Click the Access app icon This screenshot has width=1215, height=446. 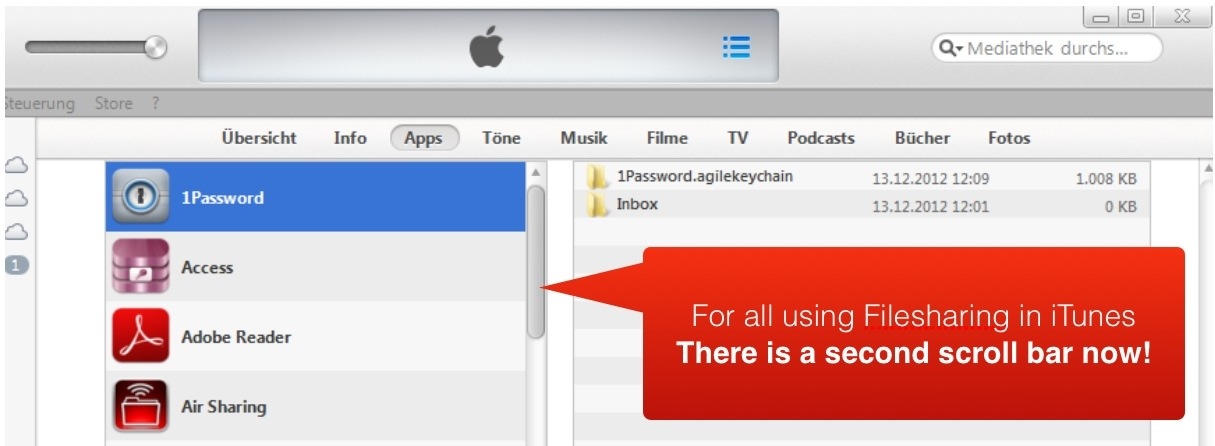click(x=140, y=267)
